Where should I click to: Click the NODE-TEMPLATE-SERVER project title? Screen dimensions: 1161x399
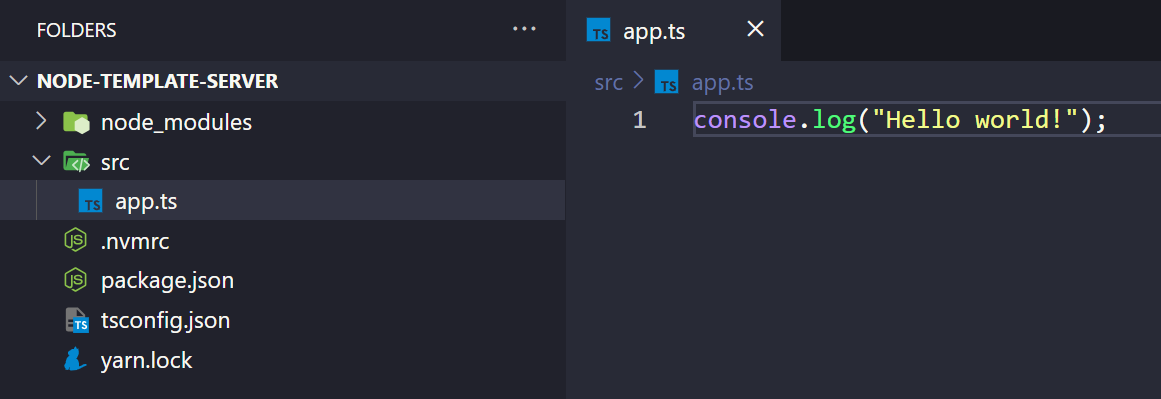click(158, 81)
